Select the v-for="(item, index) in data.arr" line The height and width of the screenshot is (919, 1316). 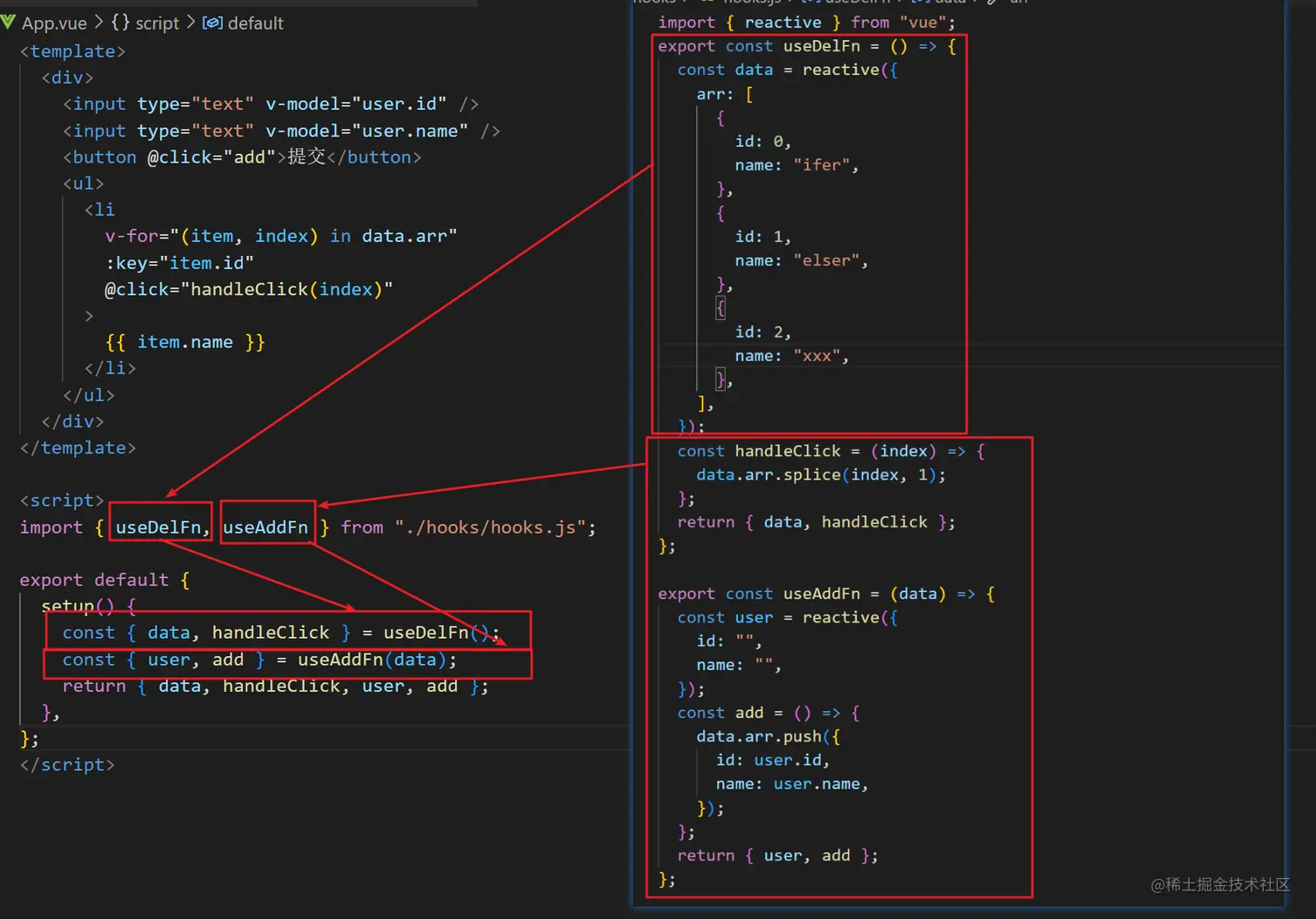[281, 236]
